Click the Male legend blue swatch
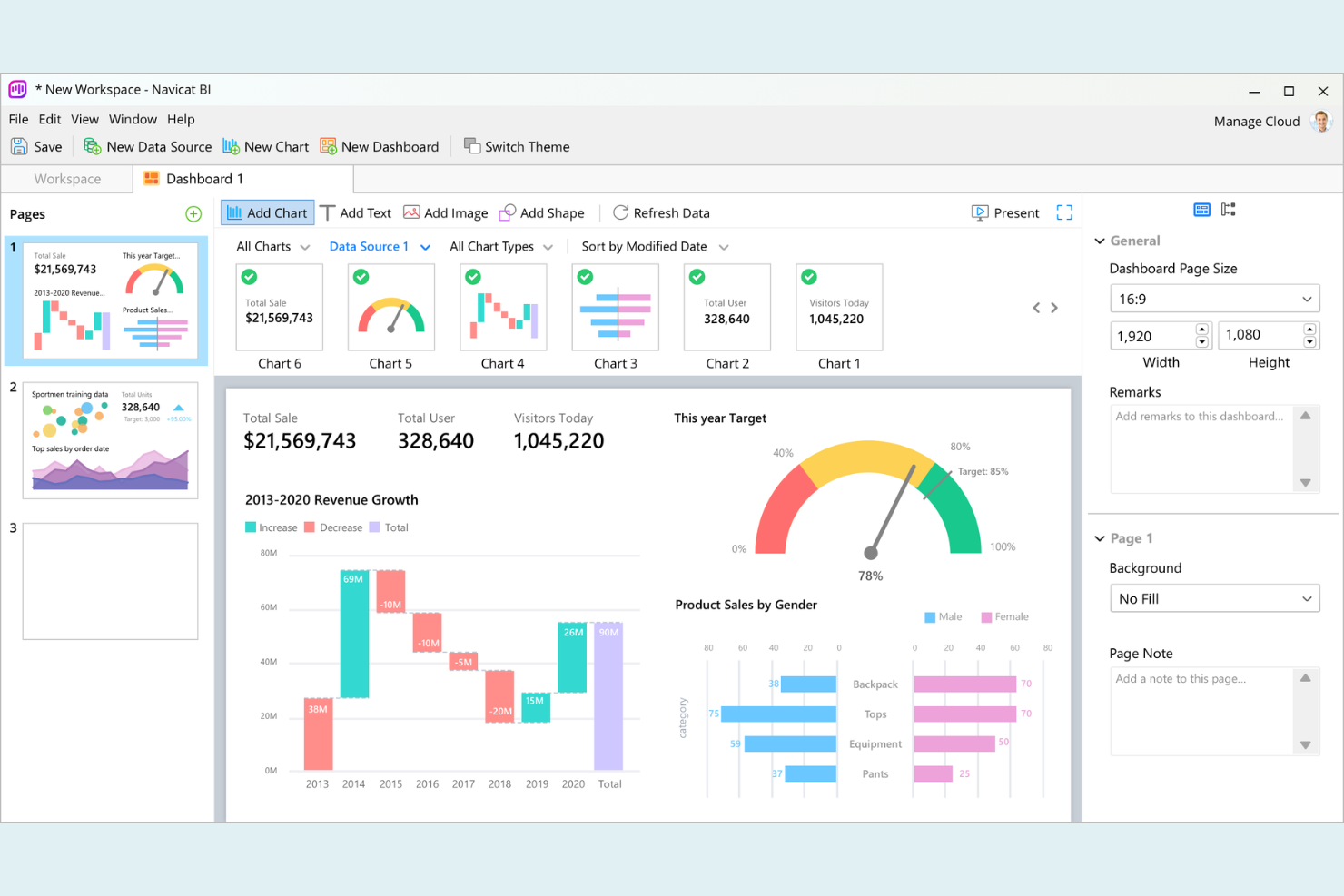The image size is (1344, 896). pyautogui.click(x=930, y=617)
